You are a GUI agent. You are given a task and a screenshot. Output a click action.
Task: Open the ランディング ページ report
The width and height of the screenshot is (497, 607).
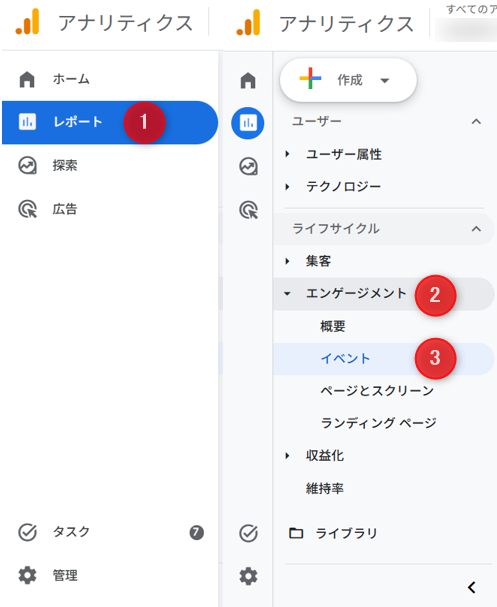click(x=379, y=423)
